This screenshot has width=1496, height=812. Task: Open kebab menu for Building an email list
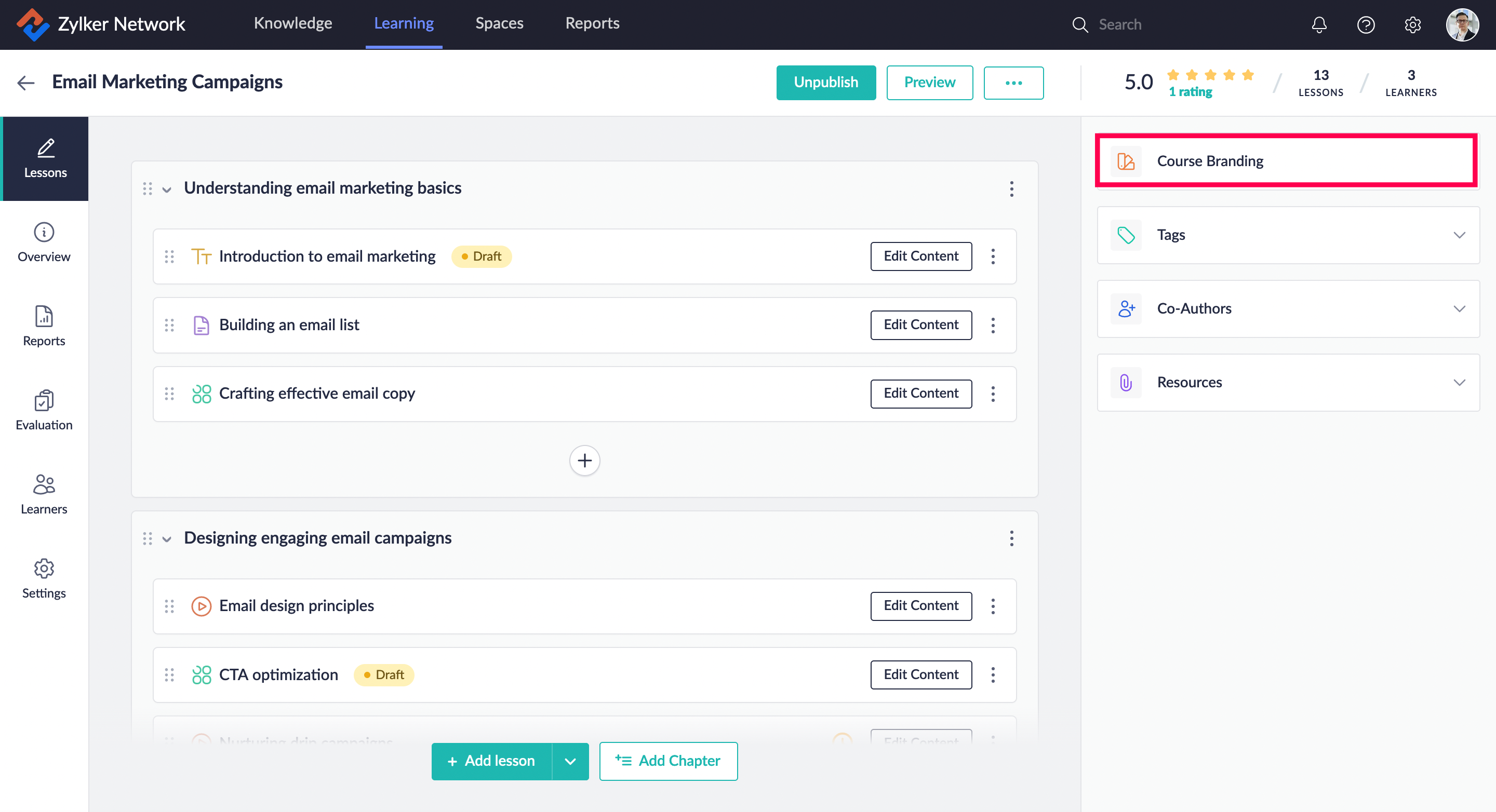coord(993,325)
